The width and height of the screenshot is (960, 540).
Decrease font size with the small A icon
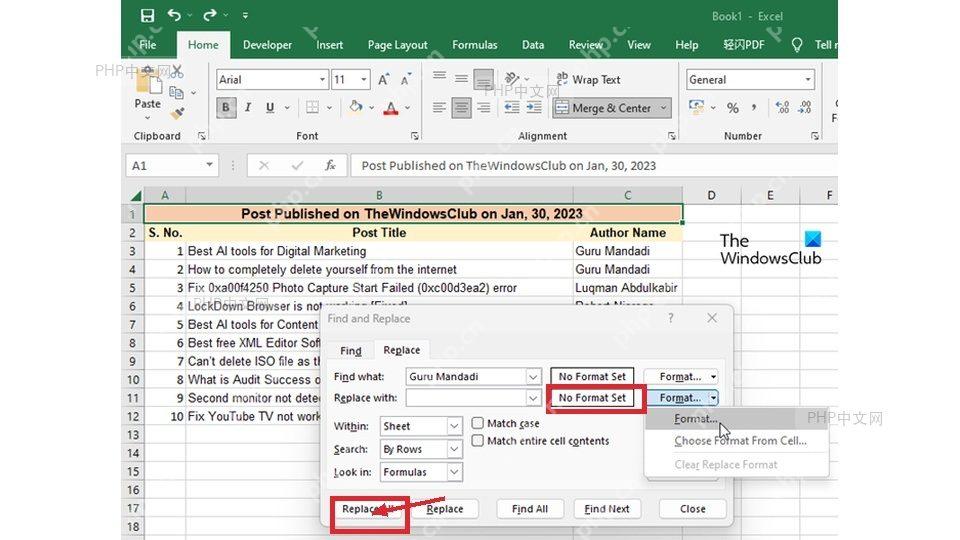pyautogui.click(x=405, y=80)
